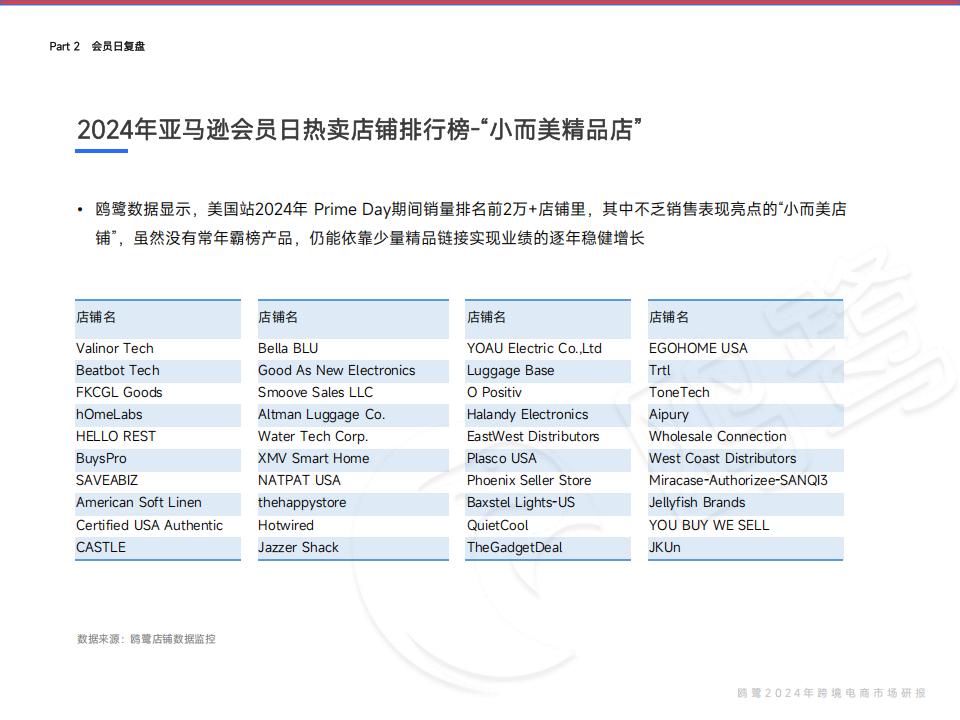Screen dimensions: 960x720
Task: Select the O Positiv cell
Action: tap(548, 392)
